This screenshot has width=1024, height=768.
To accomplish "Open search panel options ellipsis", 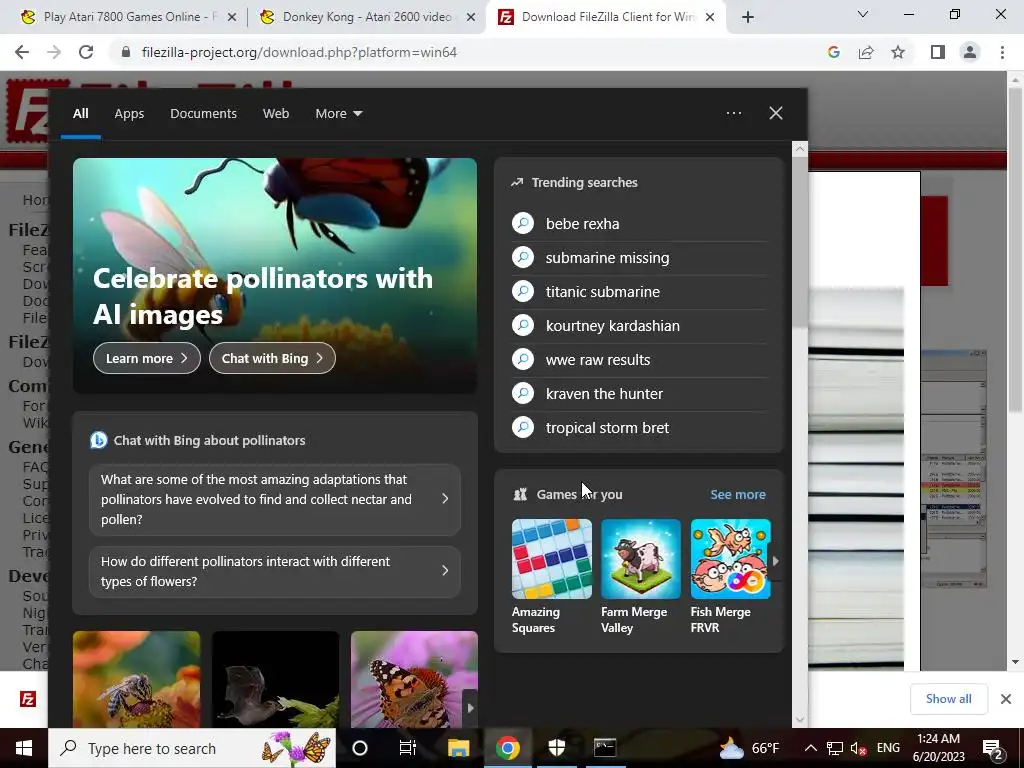I will tap(733, 113).
